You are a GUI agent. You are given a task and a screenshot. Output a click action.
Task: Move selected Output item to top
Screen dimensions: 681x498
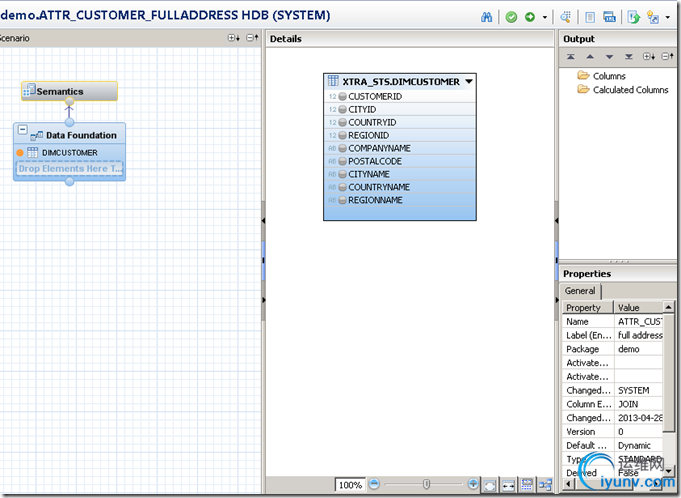[x=570, y=57]
